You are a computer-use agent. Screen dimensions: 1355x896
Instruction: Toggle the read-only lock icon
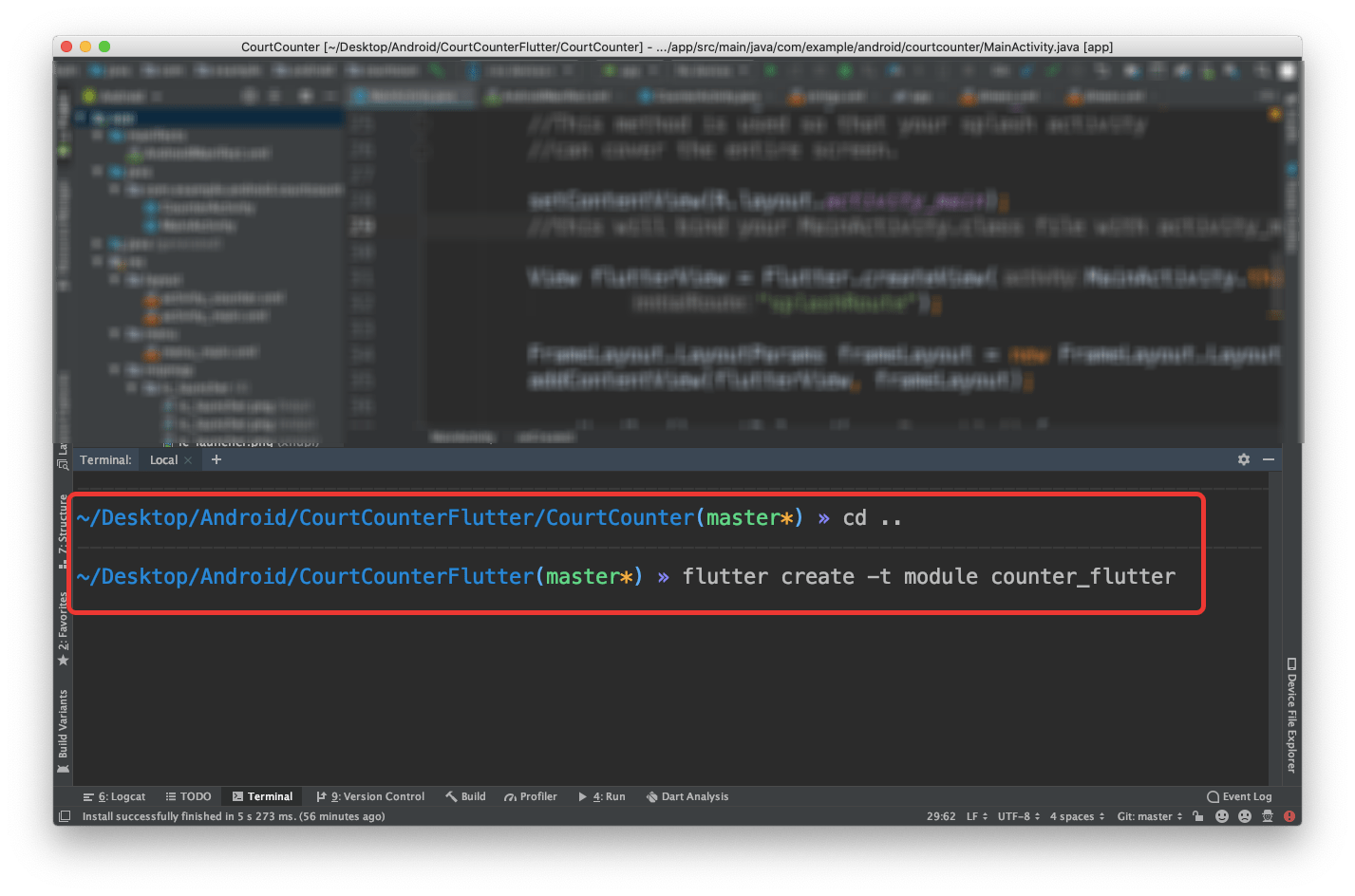click(x=1198, y=816)
